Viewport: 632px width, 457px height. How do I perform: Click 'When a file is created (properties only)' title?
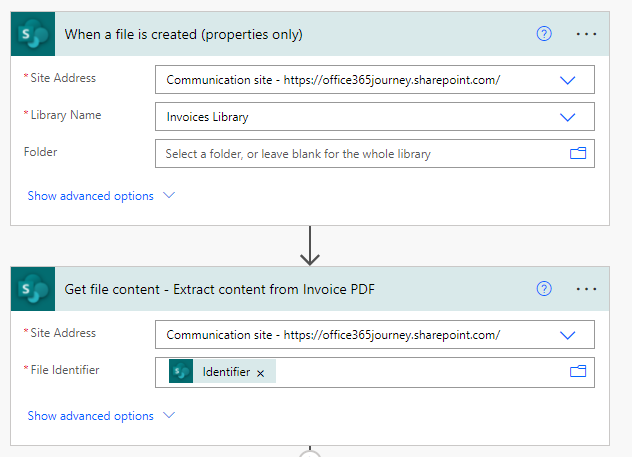click(183, 34)
